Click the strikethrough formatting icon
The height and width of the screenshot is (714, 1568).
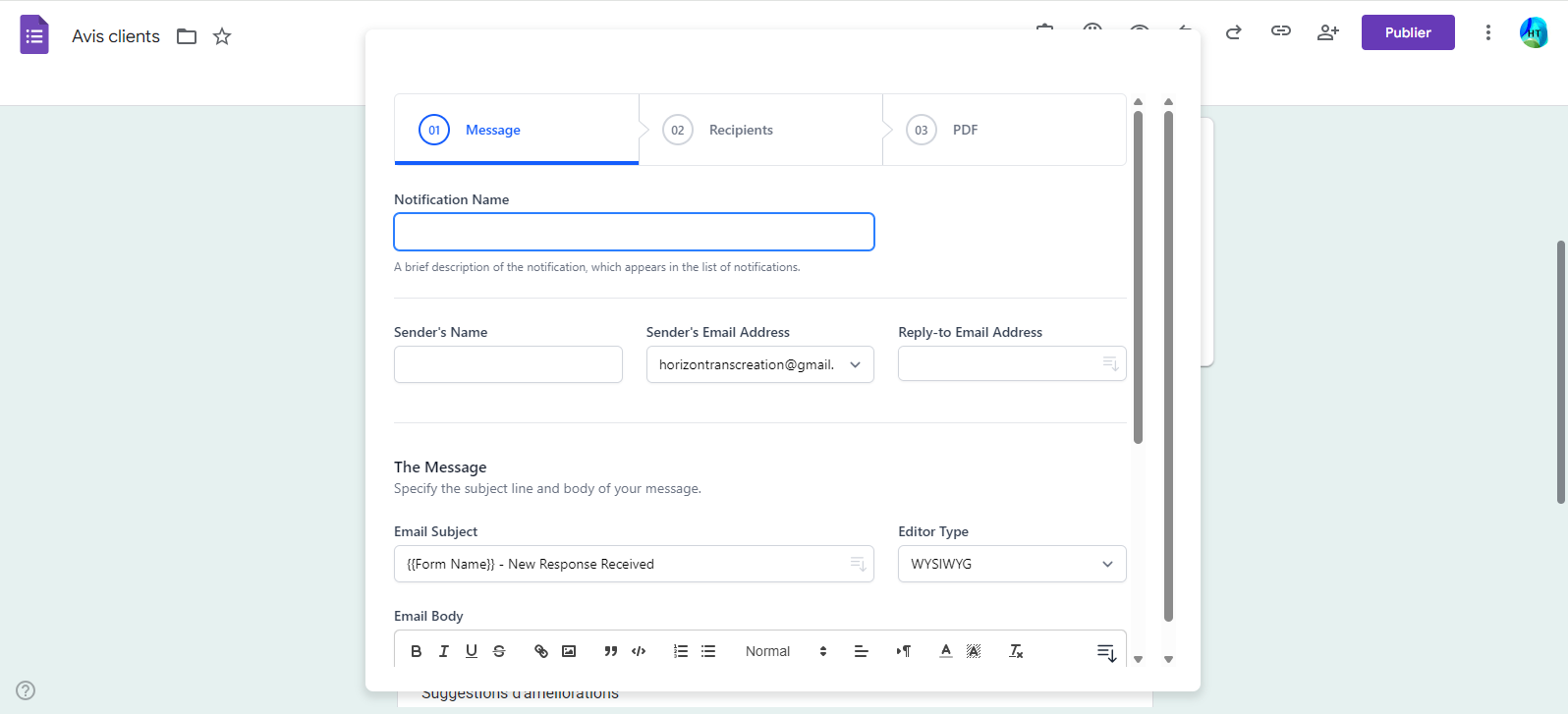coord(499,651)
